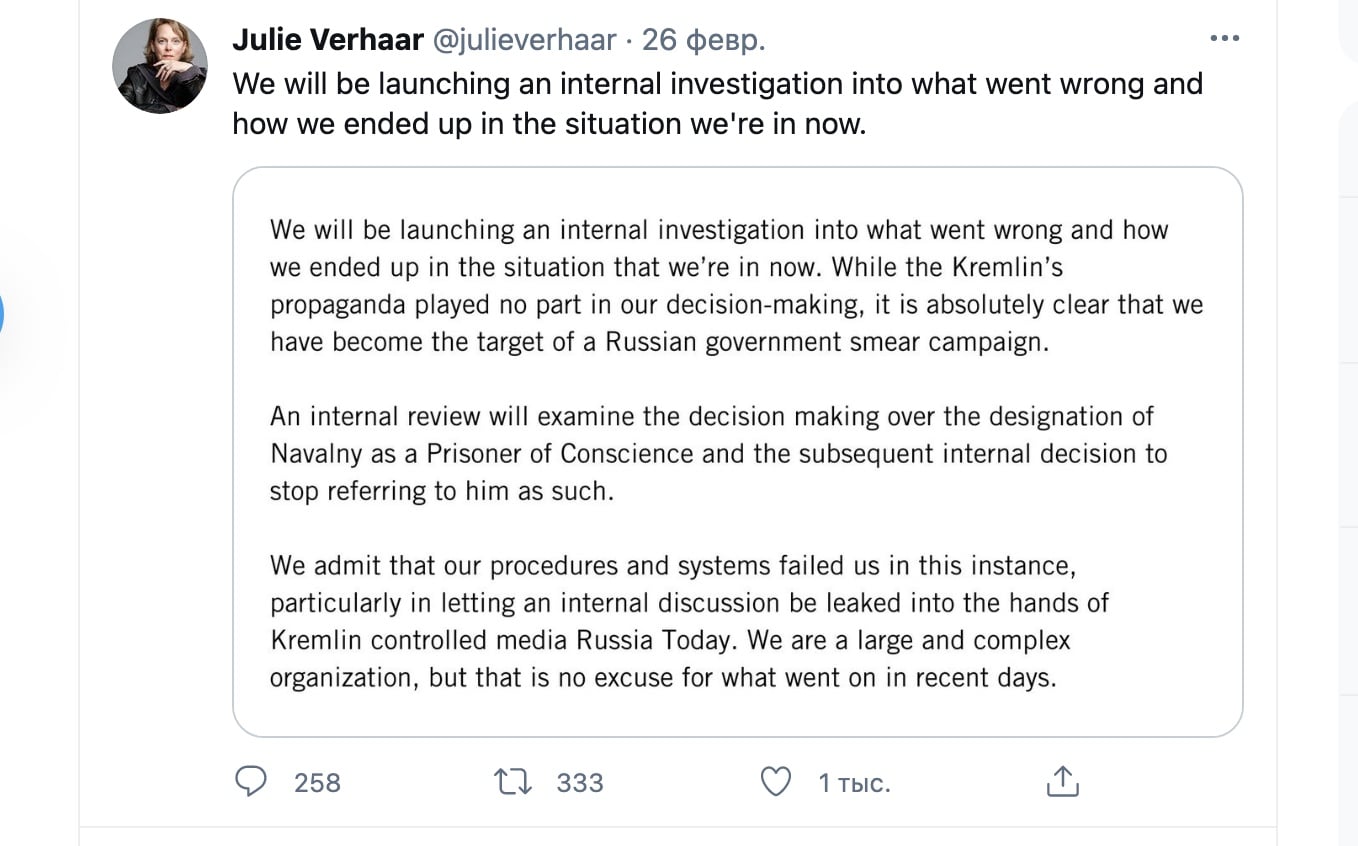
Task: Share the tweet via the upload arrow icon
Action: click(1062, 781)
